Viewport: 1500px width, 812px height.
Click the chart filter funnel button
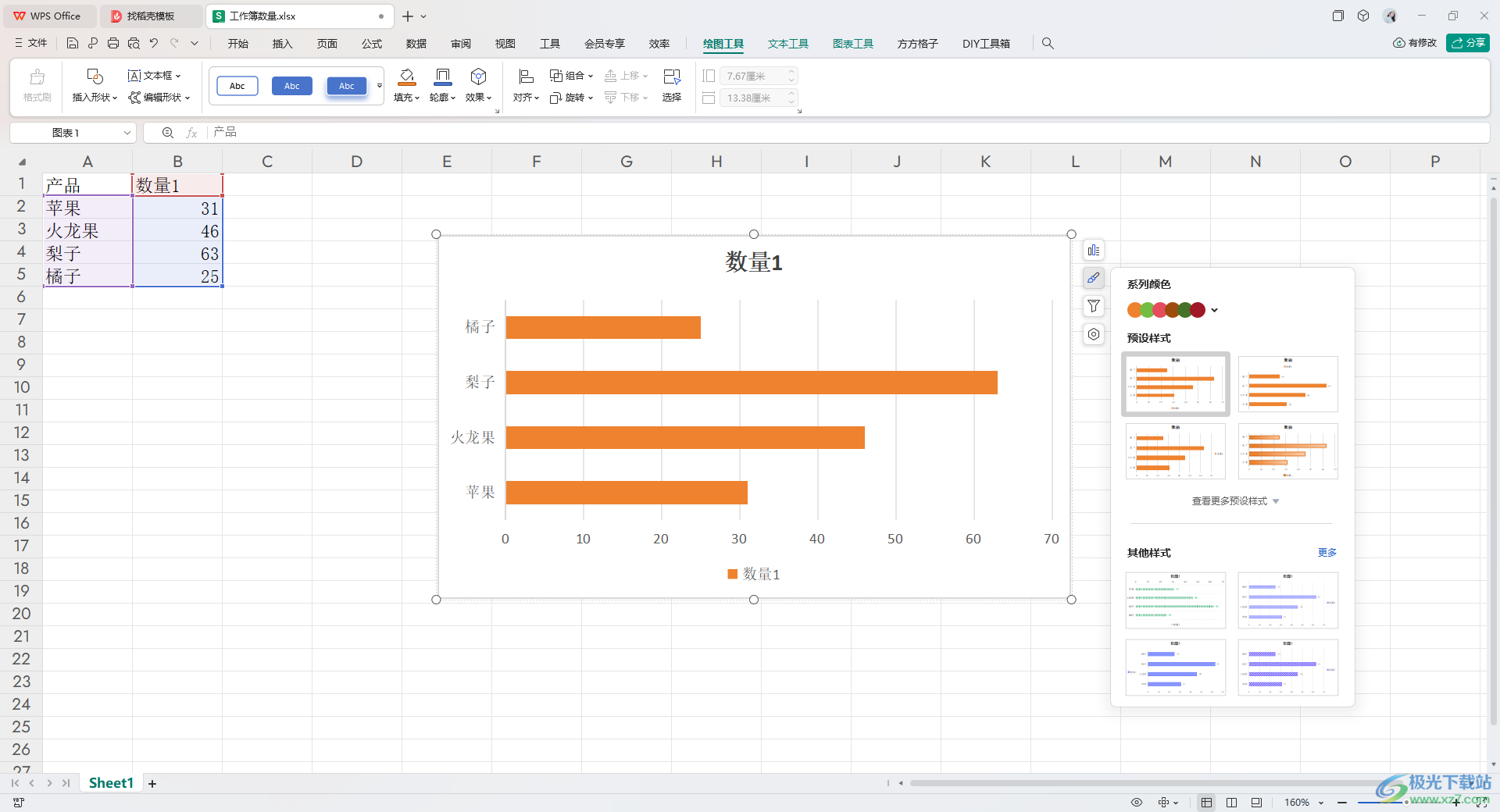point(1094,306)
